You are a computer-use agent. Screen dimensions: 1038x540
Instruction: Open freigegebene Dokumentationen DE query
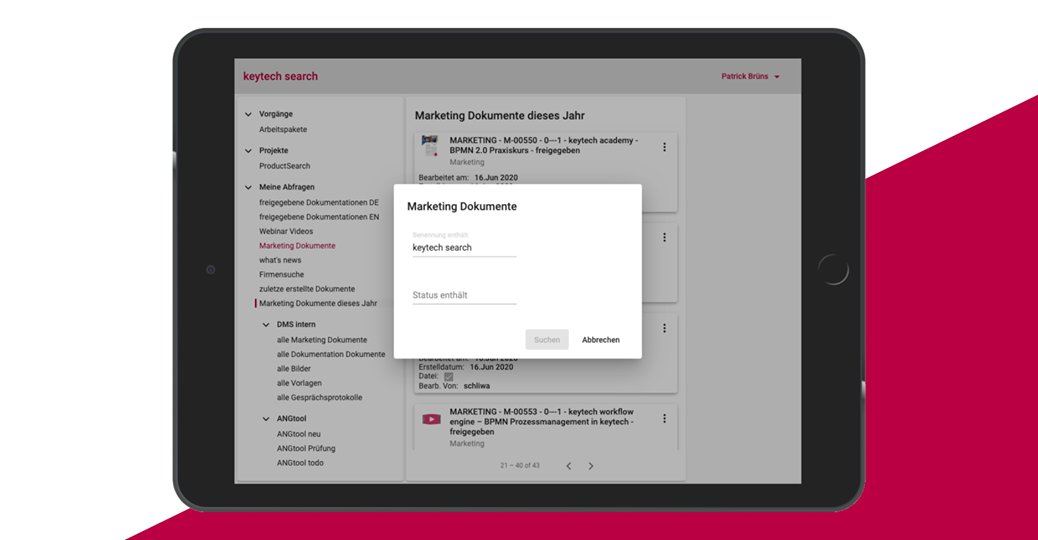click(318, 202)
